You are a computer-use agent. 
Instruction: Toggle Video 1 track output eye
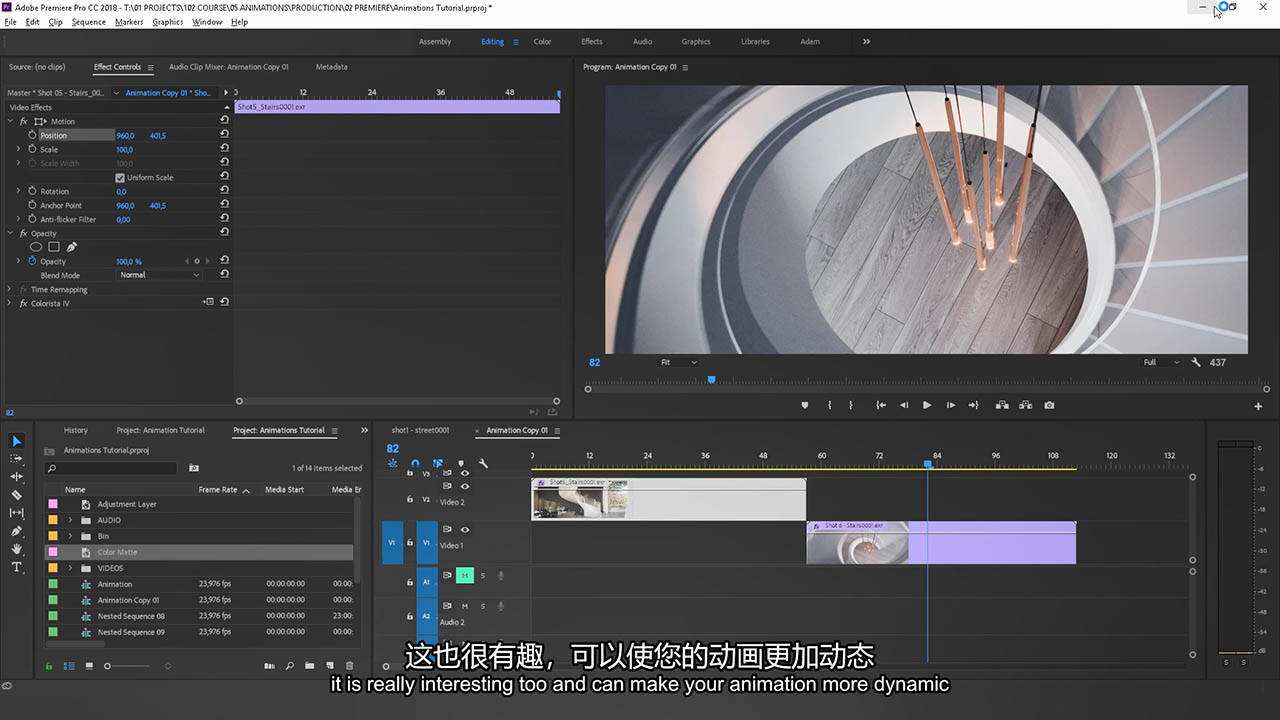[x=465, y=529]
